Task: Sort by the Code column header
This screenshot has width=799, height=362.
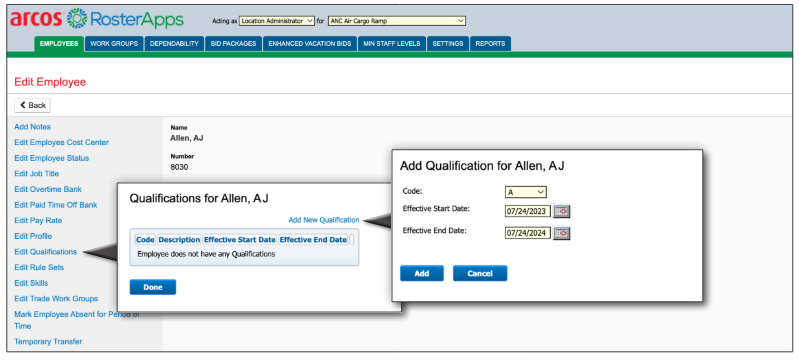Action: [145, 240]
